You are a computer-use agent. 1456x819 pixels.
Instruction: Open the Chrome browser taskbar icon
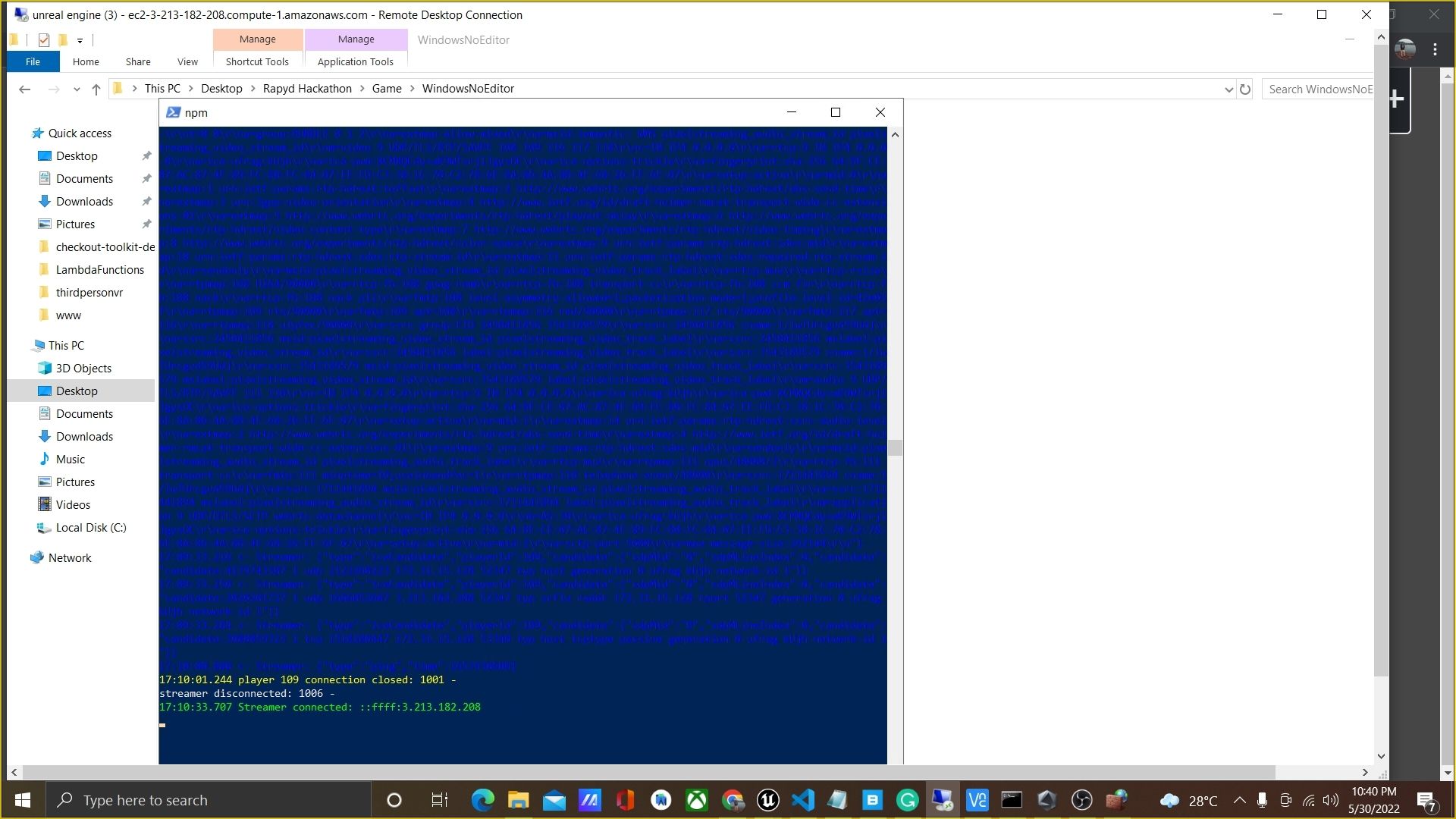[x=733, y=800]
